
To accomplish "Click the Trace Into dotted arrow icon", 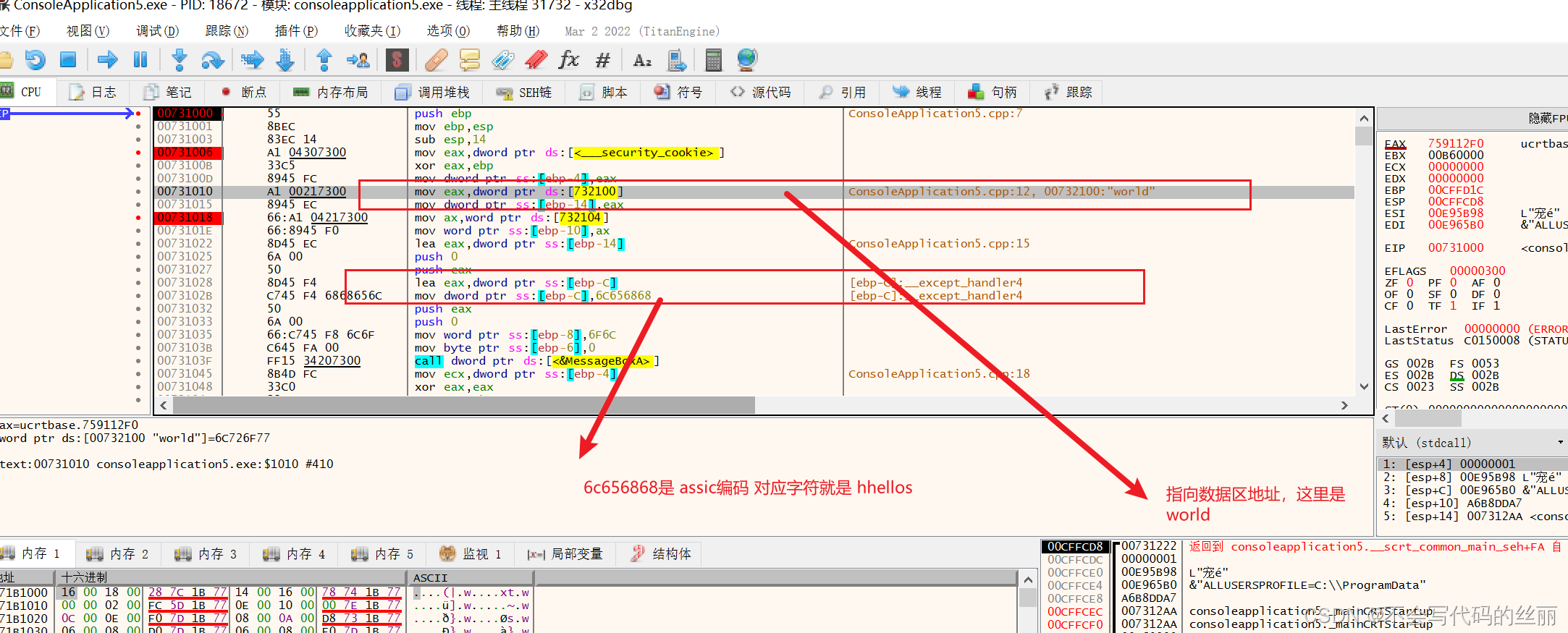I will click(252, 60).
